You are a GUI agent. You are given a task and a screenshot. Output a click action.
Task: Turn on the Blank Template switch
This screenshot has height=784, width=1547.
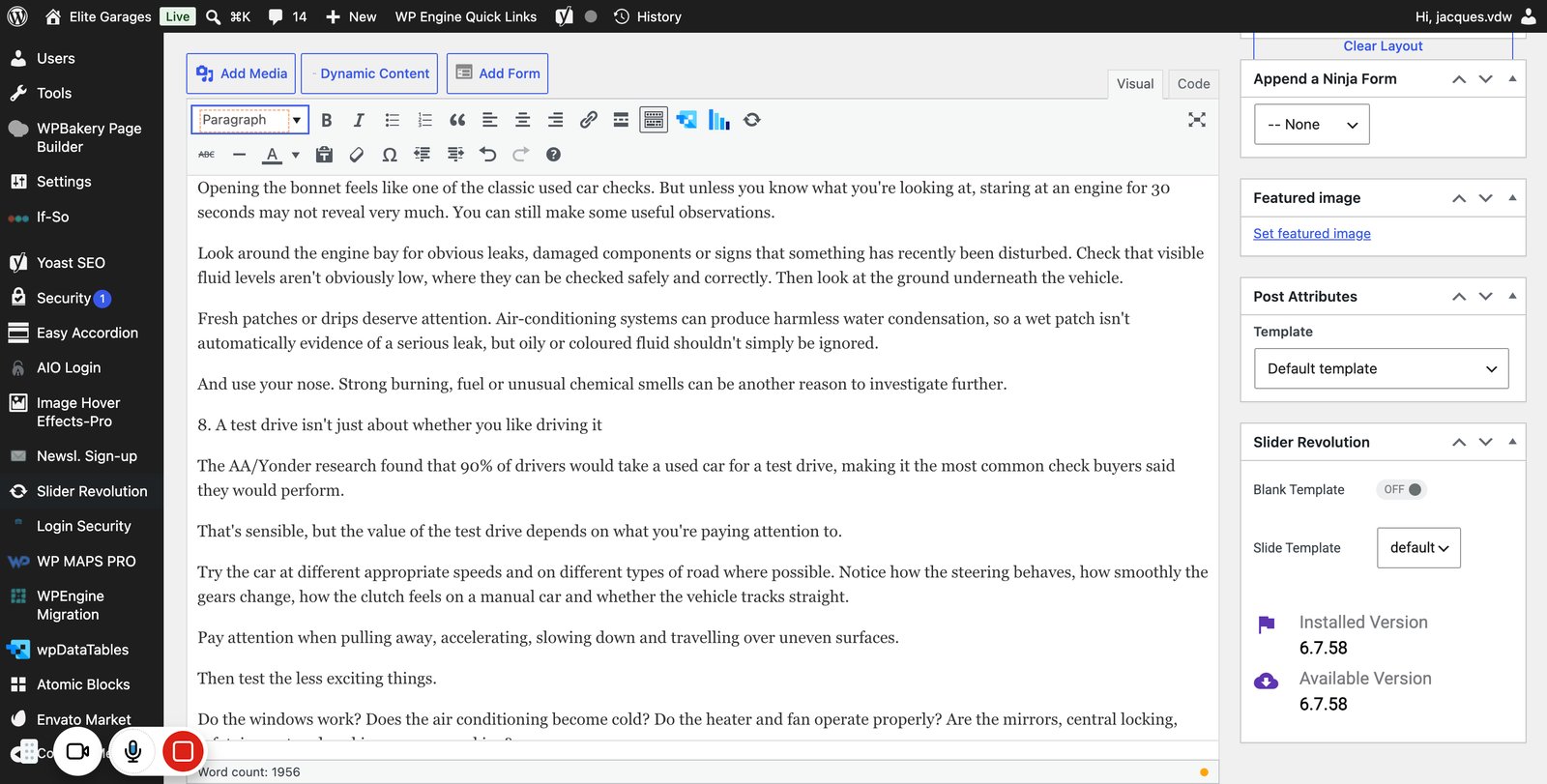click(x=1402, y=489)
